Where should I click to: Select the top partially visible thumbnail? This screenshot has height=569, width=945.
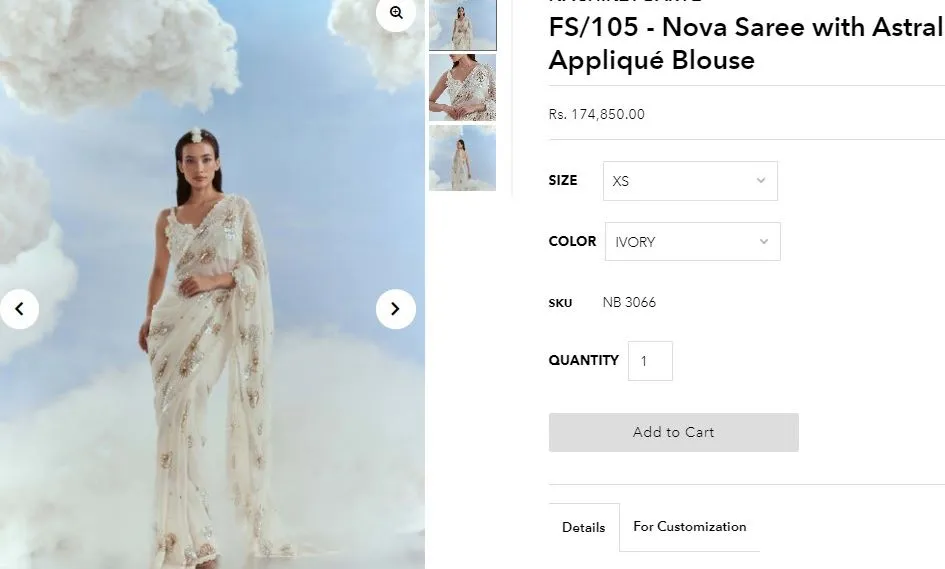pyautogui.click(x=462, y=24)
